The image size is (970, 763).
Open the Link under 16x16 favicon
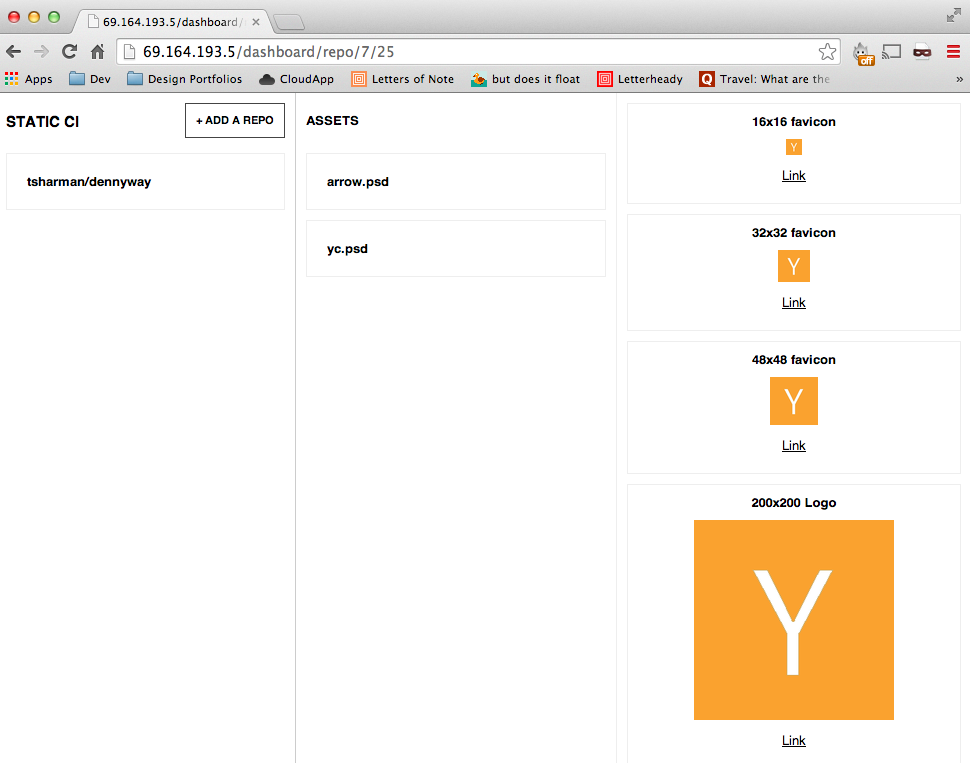(x=794, y=176)
